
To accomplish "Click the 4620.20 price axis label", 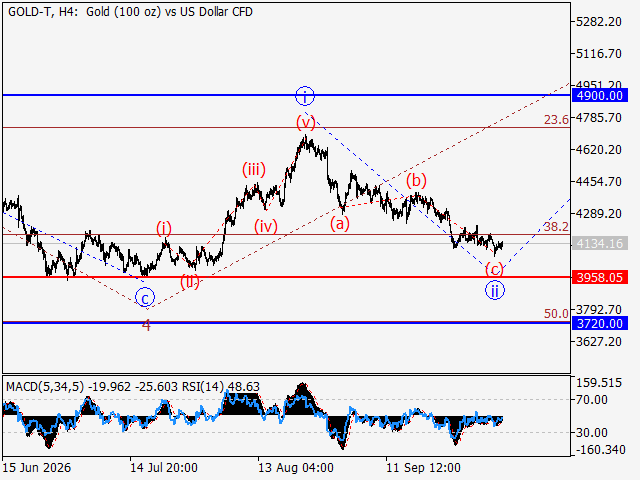I will 599,150.
